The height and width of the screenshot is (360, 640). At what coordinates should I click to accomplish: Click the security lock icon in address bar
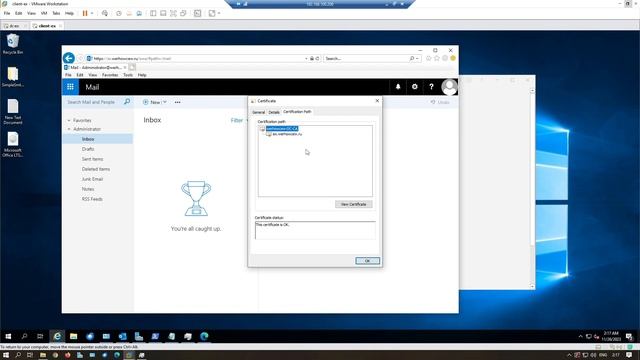tap(312, 58)
